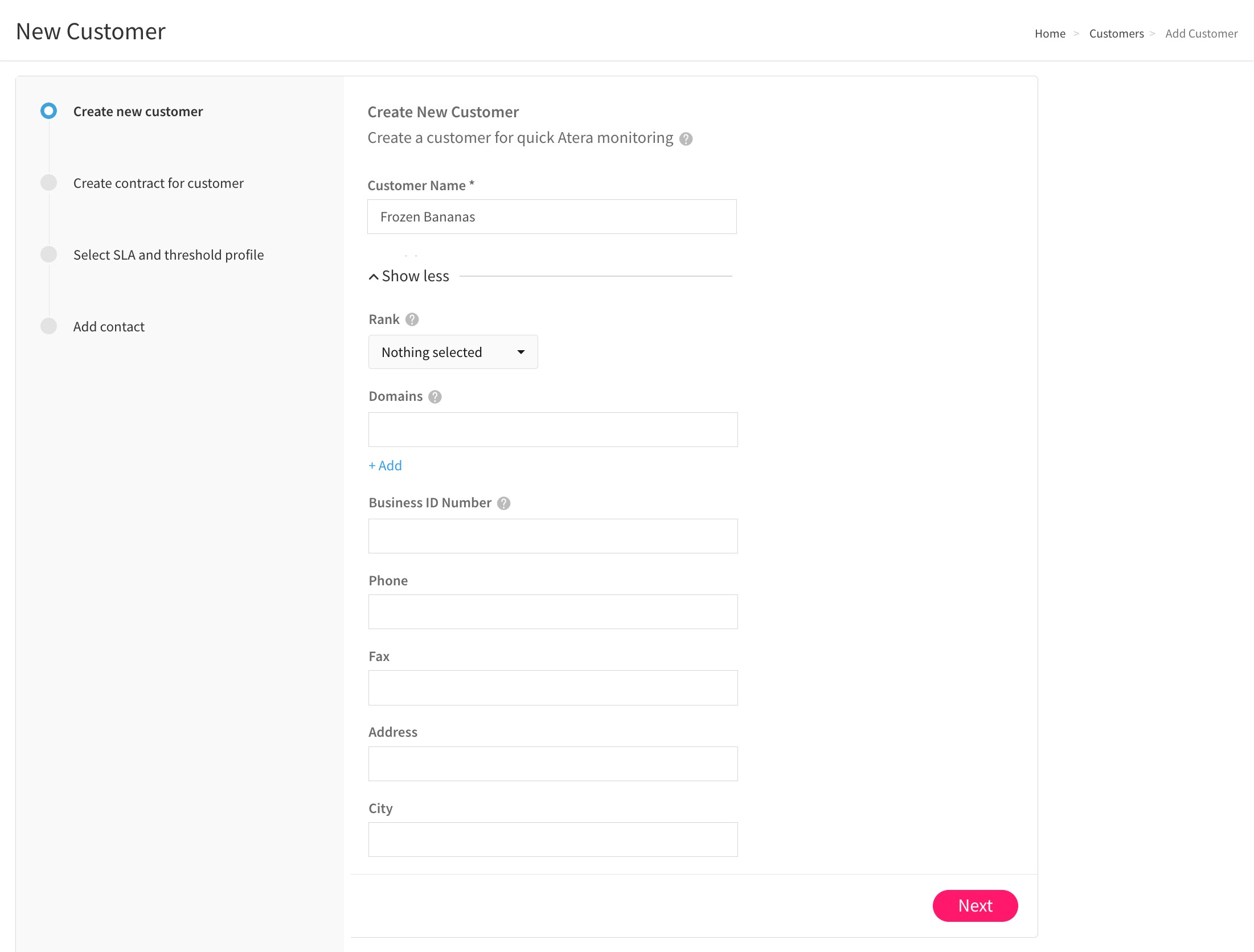Image resolution: width=1254 pixels, height=952 pixels.
Task: Open the Atera monitoring help tooltip icon
Action: 686,139
